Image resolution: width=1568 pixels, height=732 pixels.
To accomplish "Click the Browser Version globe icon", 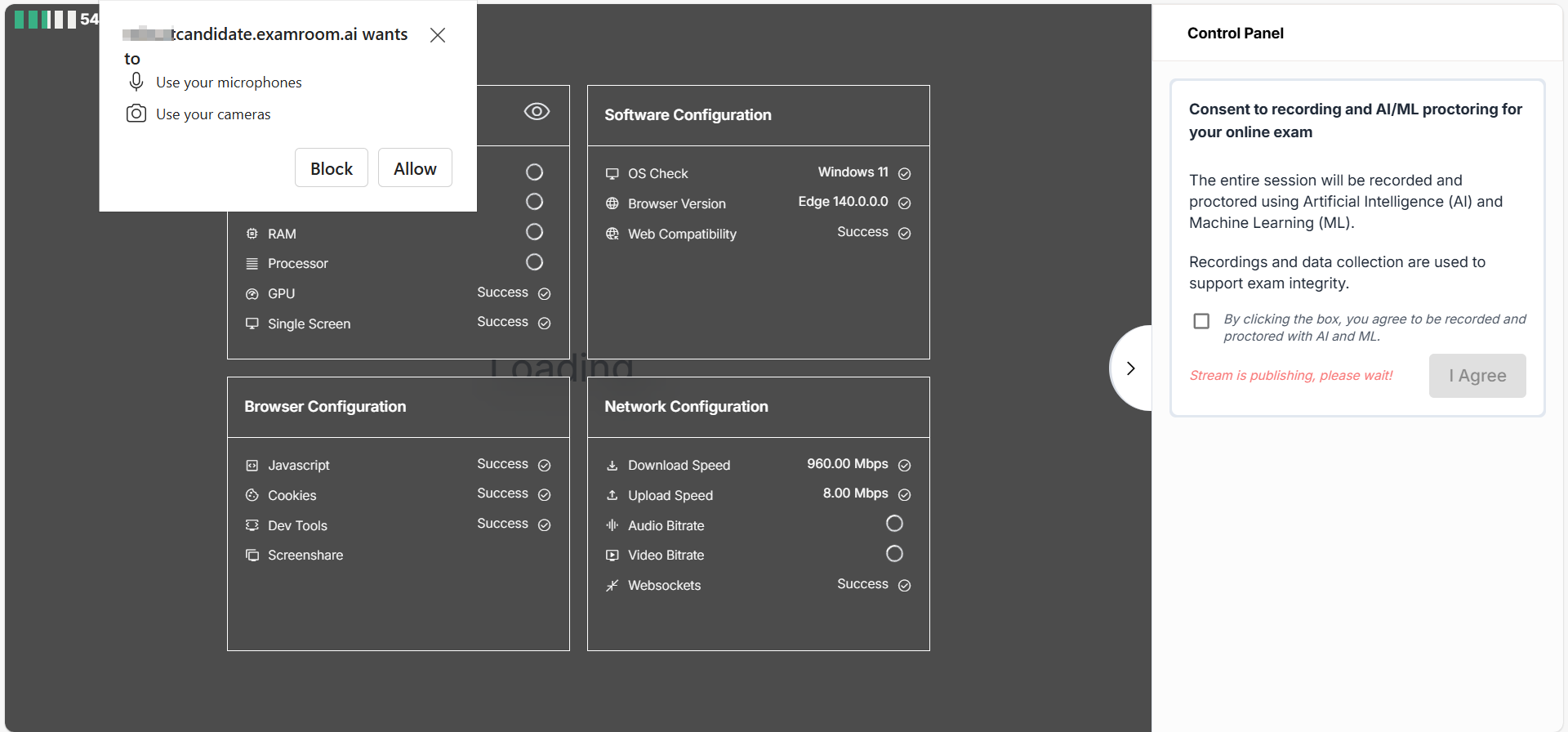I will pos(612,203).
